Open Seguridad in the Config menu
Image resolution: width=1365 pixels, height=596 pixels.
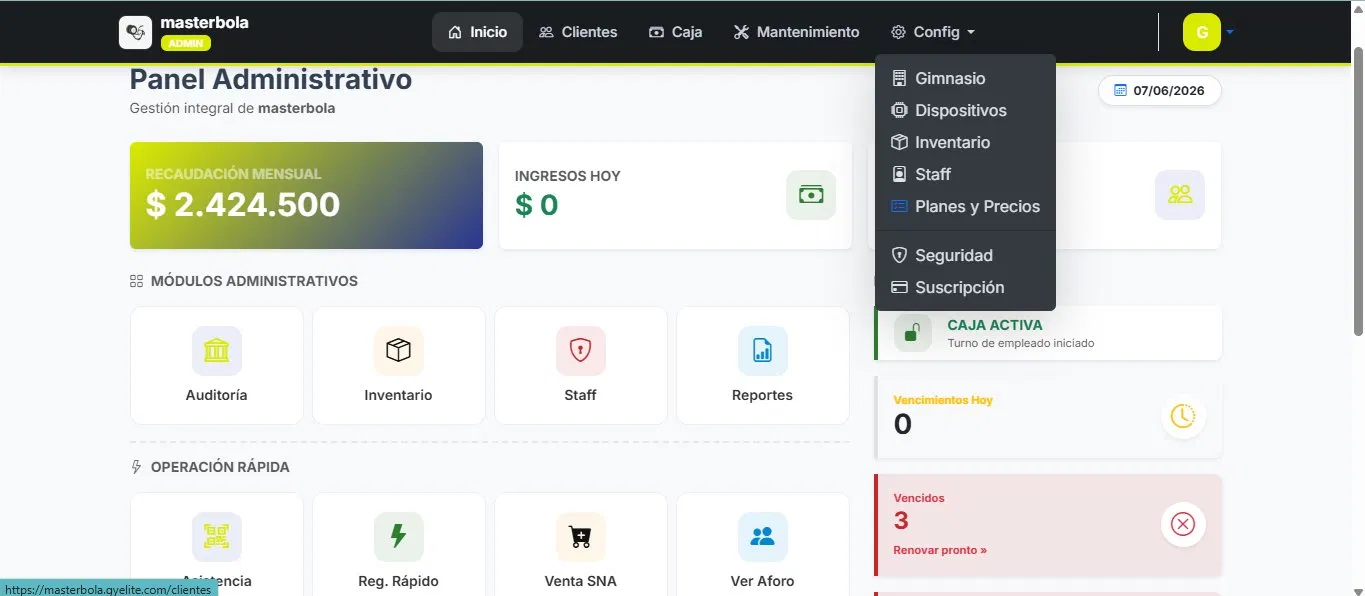click(x=965, y=255)
